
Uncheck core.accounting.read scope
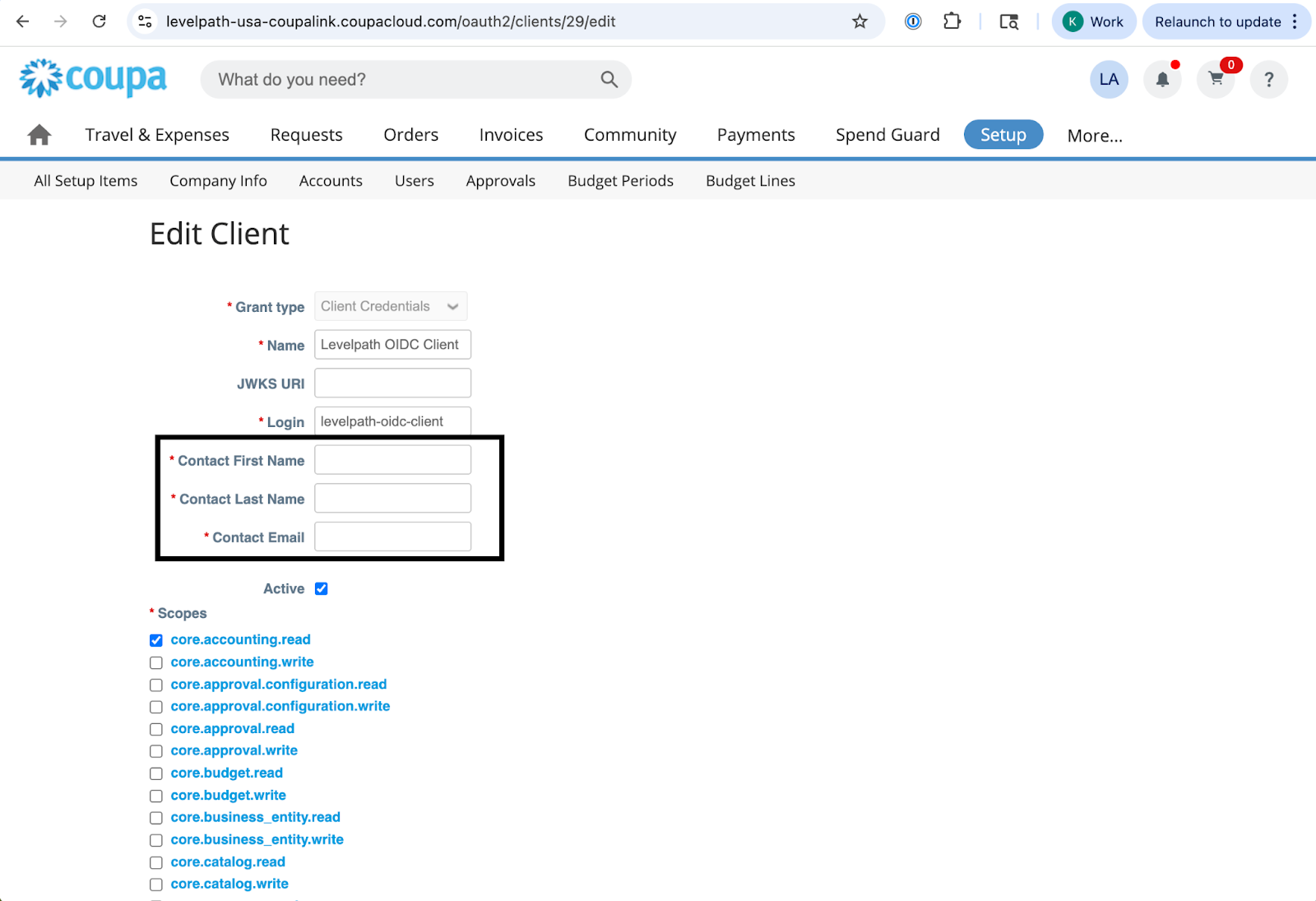156,640
